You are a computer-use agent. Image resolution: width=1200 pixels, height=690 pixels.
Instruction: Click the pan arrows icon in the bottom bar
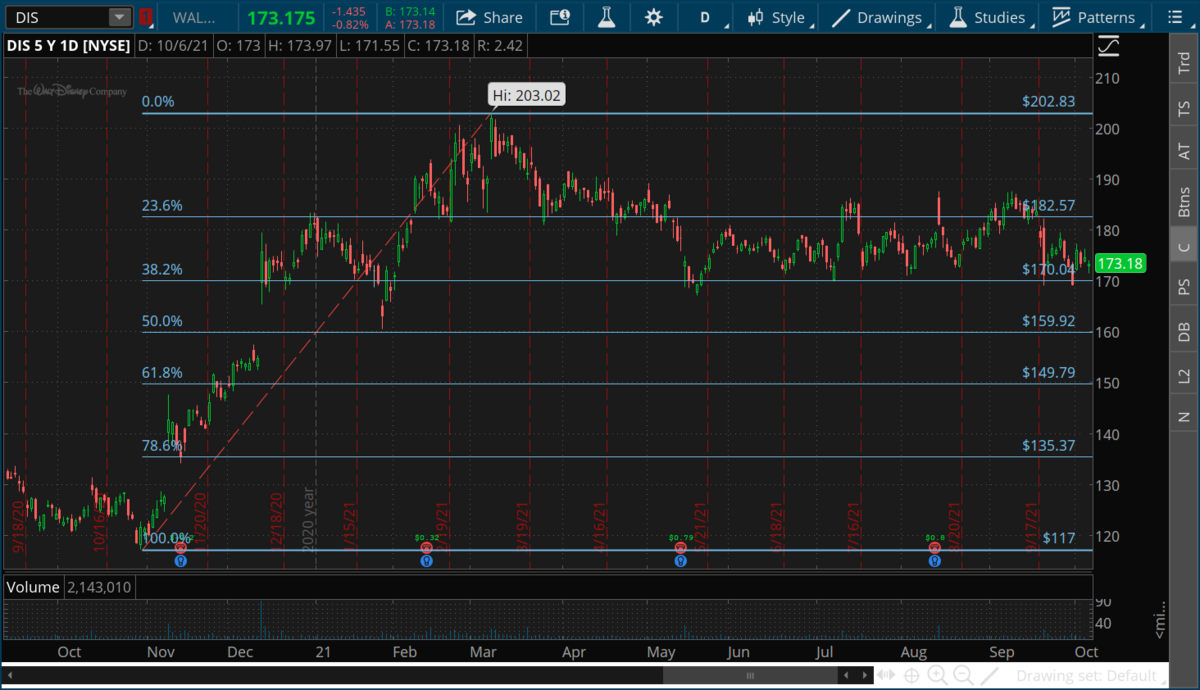click(886, 675)
